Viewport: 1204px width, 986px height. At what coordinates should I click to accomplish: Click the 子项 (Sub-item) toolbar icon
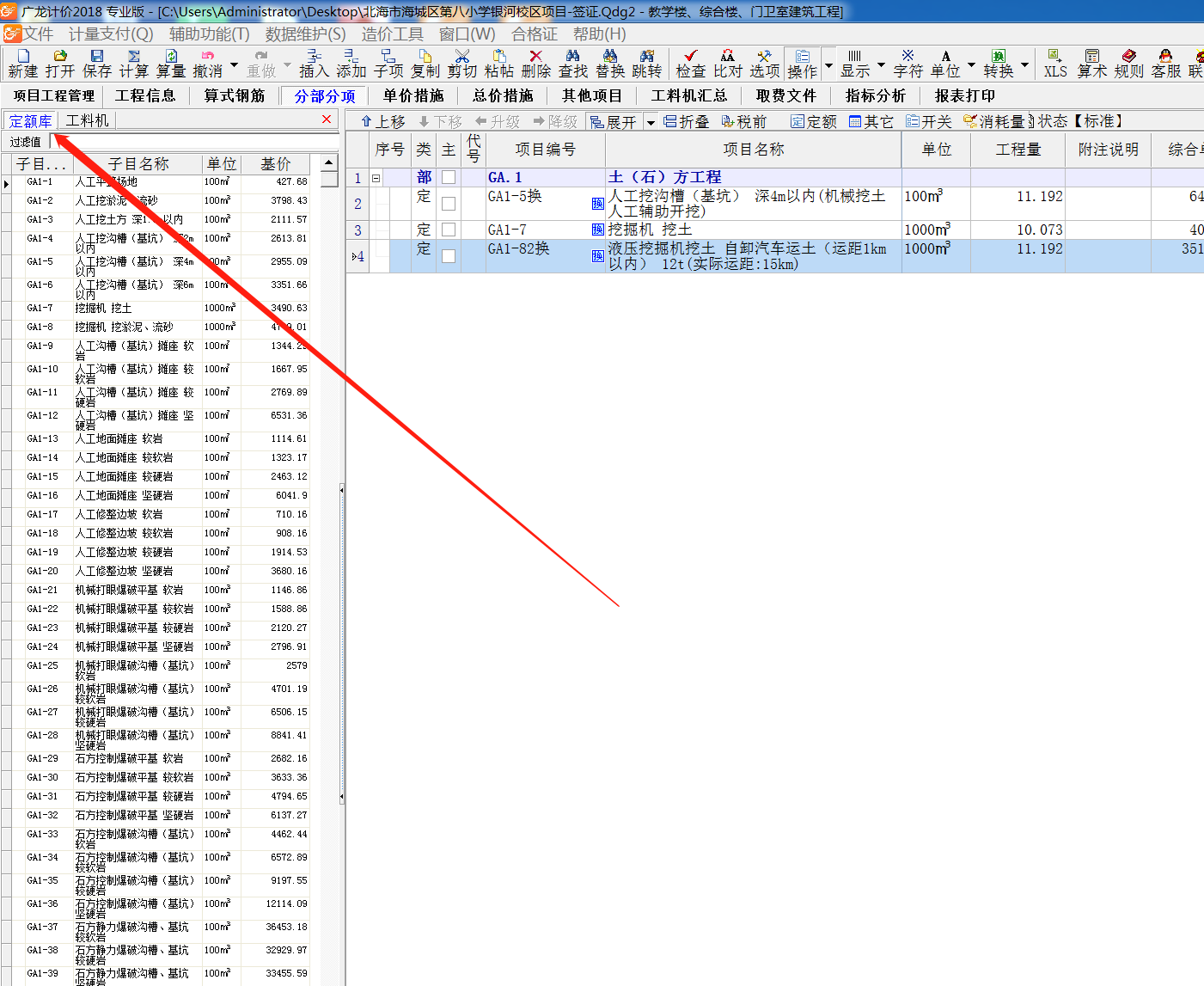pos(388,64)
